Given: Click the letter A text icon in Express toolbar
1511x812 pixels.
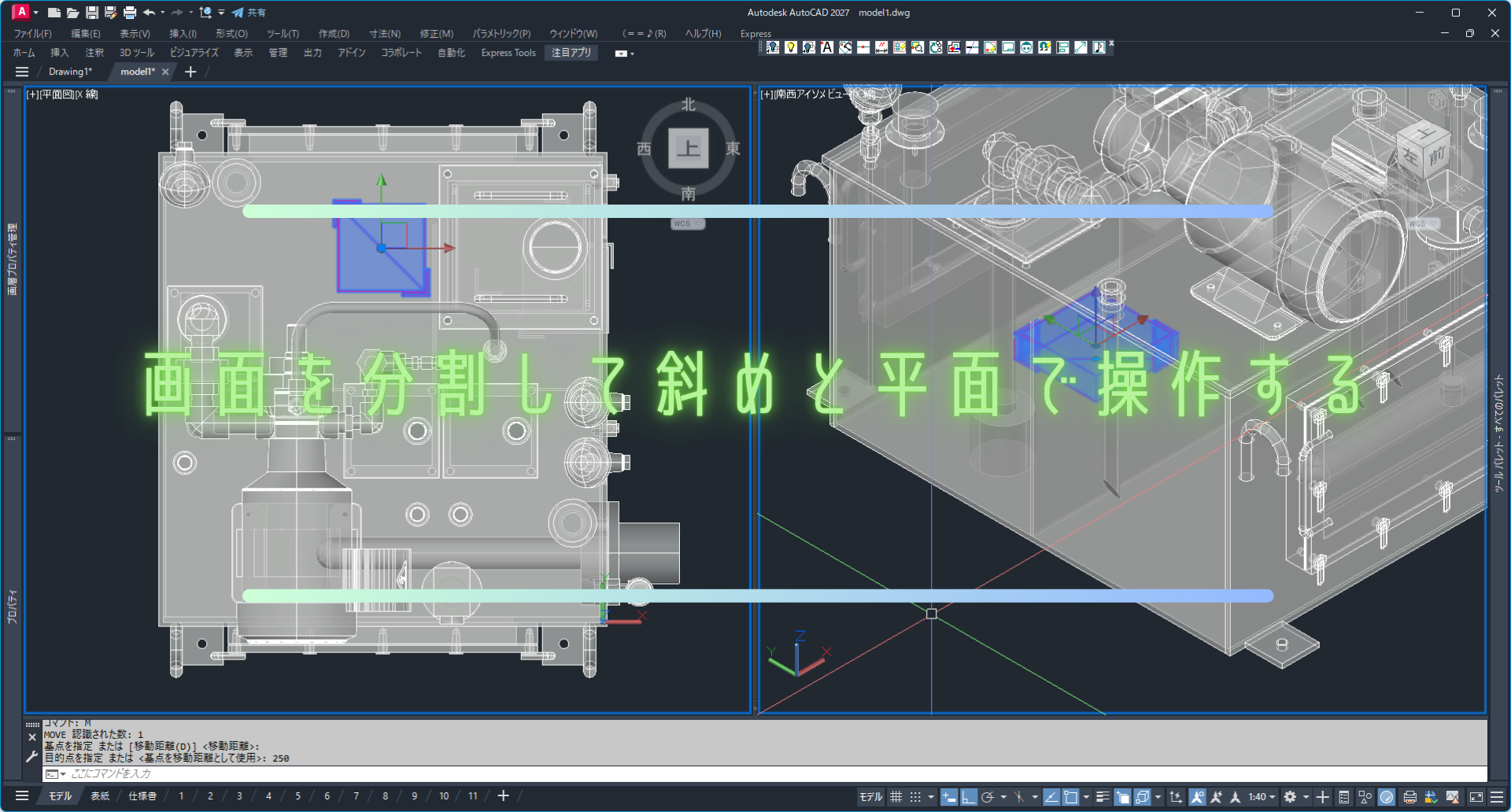Looking at the screenshot, I should coord(826,48).
